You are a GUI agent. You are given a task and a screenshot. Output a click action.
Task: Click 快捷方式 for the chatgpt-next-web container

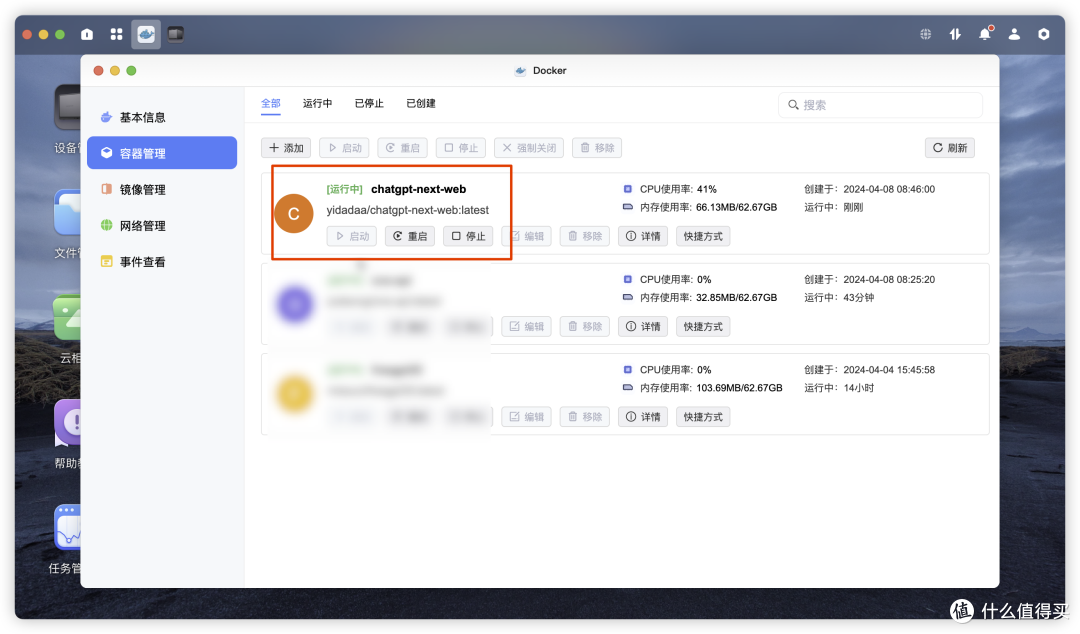[x=703, y=236]
